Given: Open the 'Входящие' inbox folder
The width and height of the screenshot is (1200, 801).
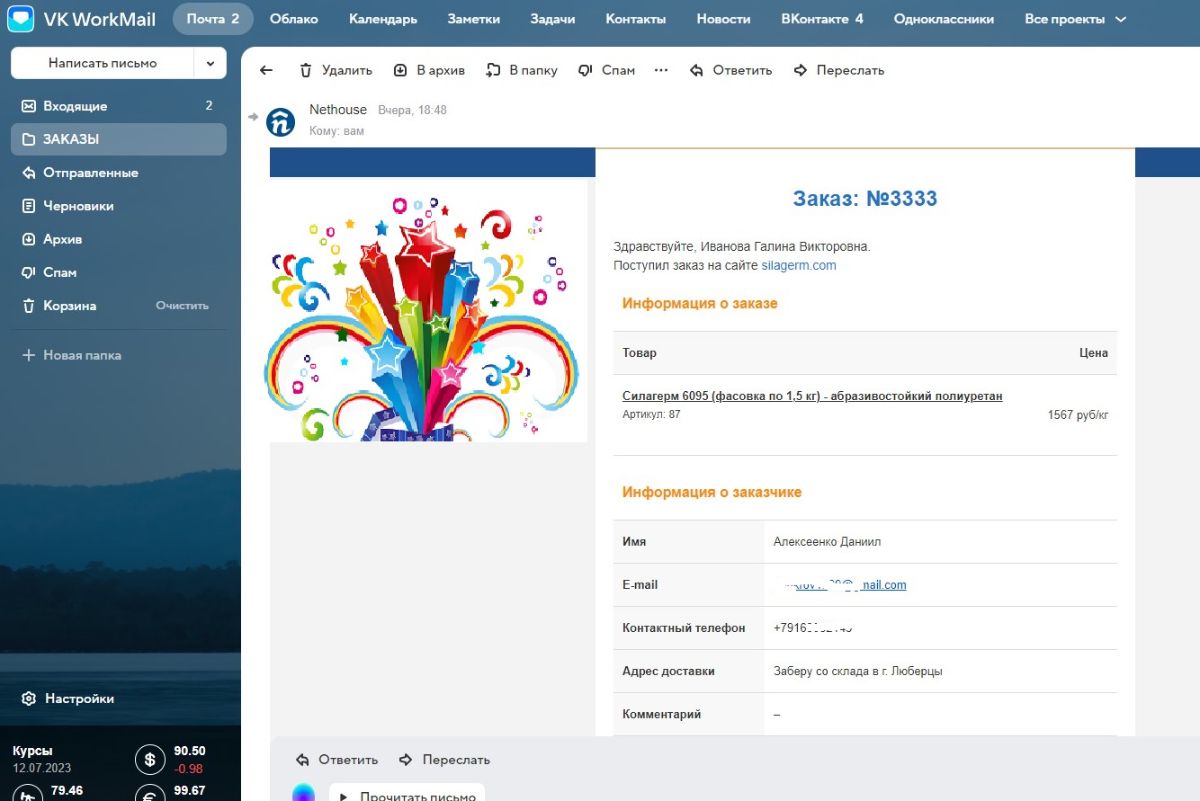Looking at the screenshot, I should 75,106.
